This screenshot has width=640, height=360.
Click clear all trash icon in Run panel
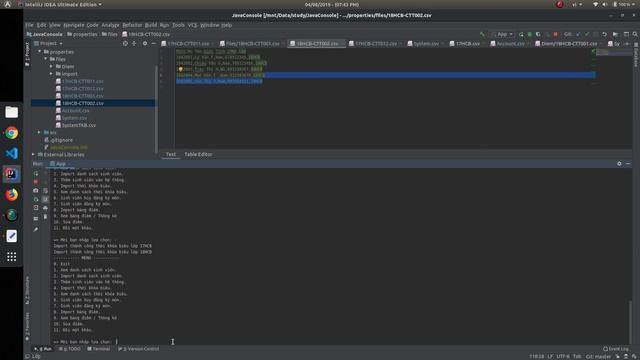[x=45, y=217]
